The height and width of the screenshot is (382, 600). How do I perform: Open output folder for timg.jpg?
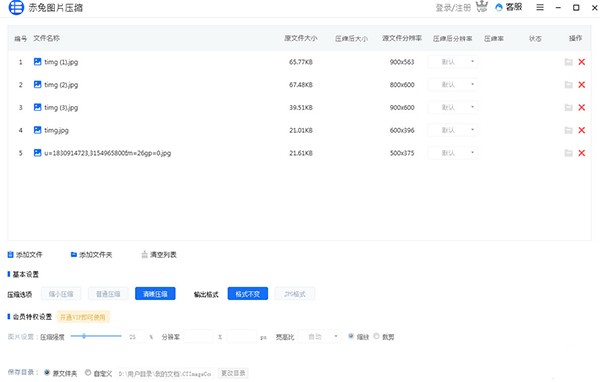tap(569, 130)
